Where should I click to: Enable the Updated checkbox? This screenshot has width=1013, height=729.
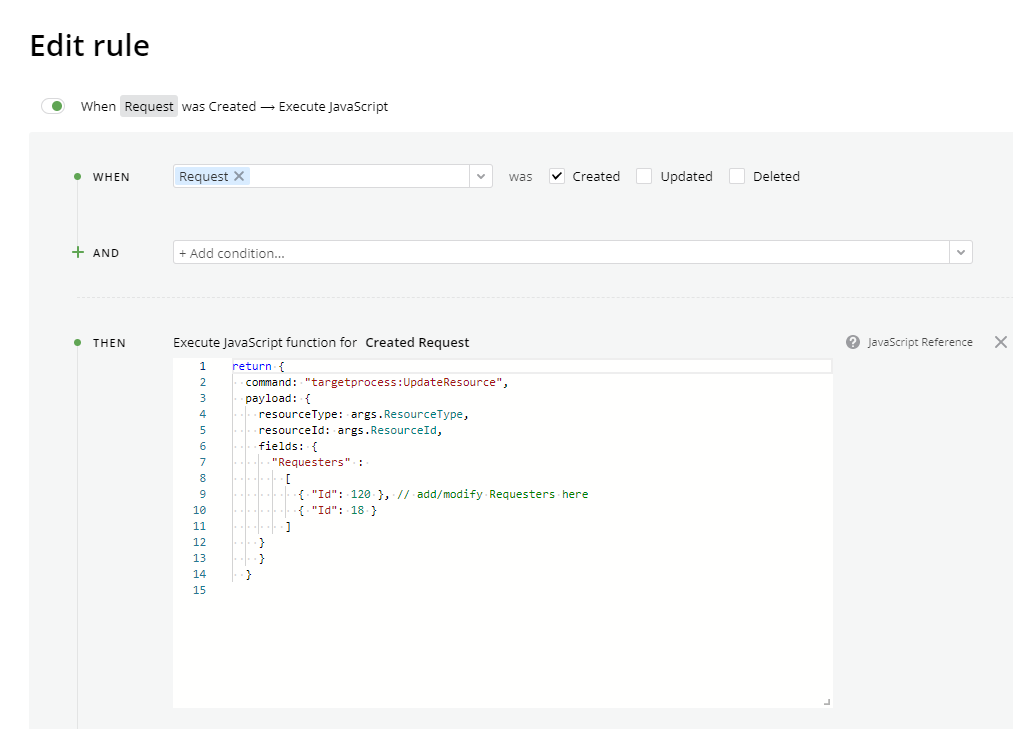[644, 176]
